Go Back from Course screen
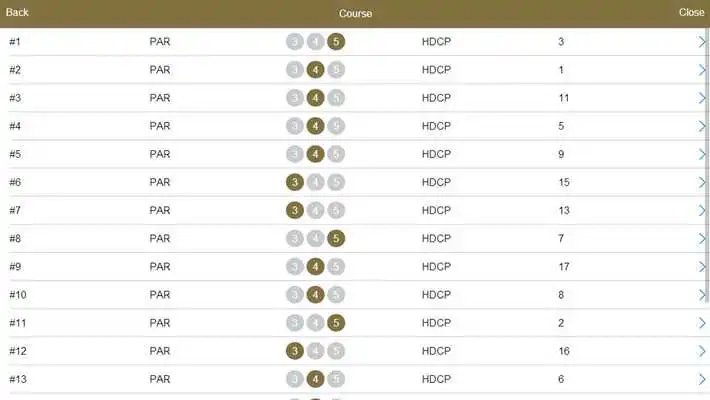The height and width of the screenshot is (400, 710). point(17,12)
